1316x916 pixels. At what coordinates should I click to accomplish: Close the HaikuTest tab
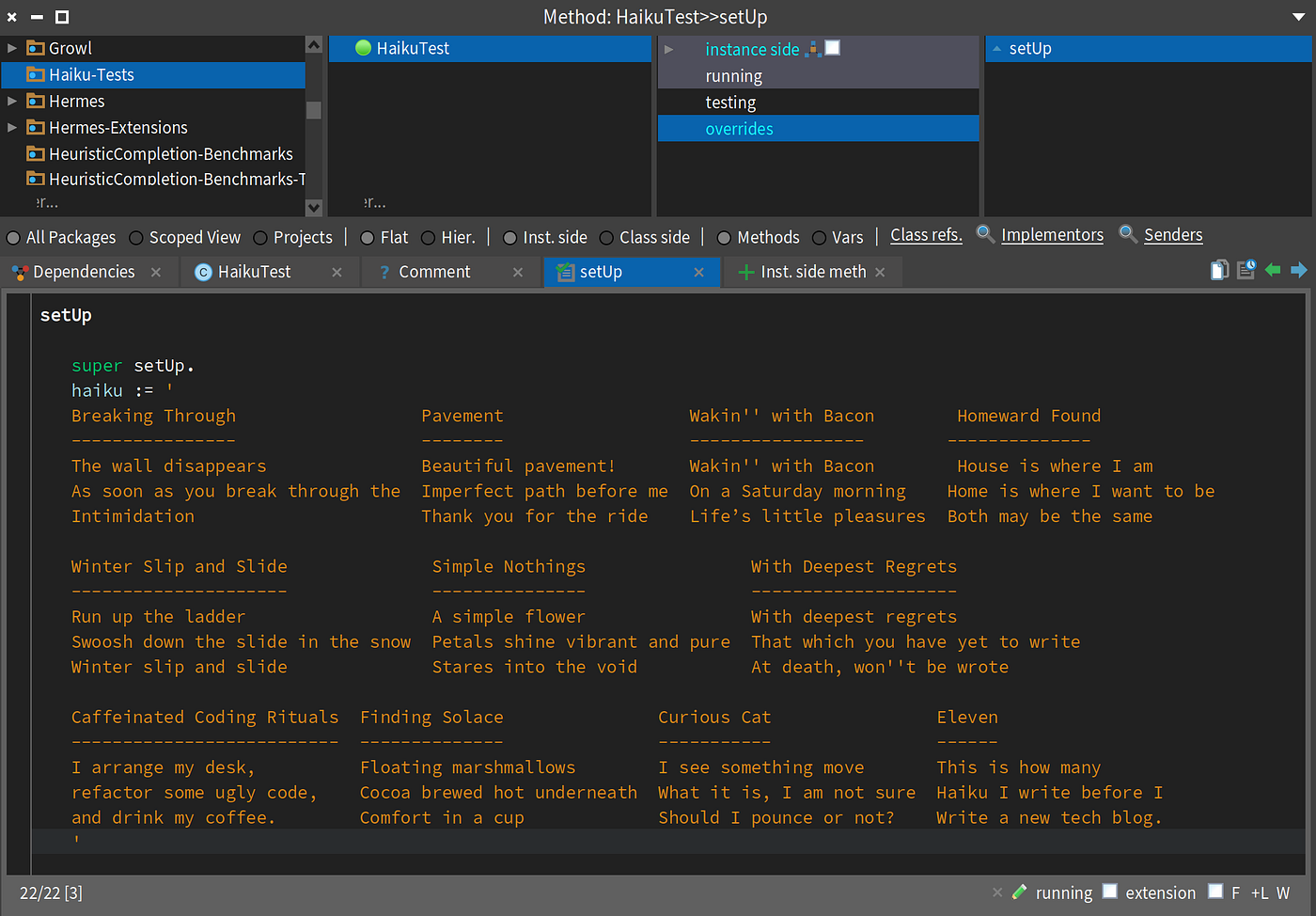click(337, 272)
